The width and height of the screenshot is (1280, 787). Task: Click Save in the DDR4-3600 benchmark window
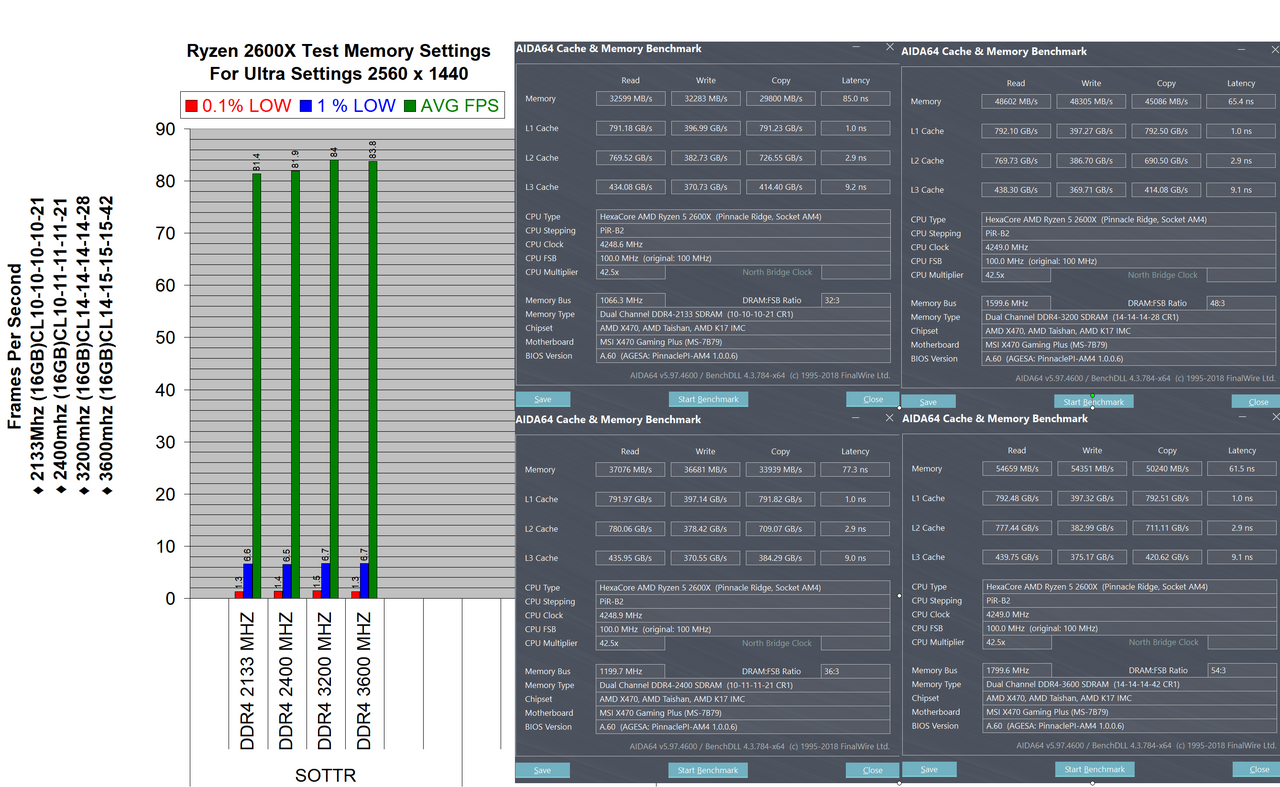[x=929, y=769]
